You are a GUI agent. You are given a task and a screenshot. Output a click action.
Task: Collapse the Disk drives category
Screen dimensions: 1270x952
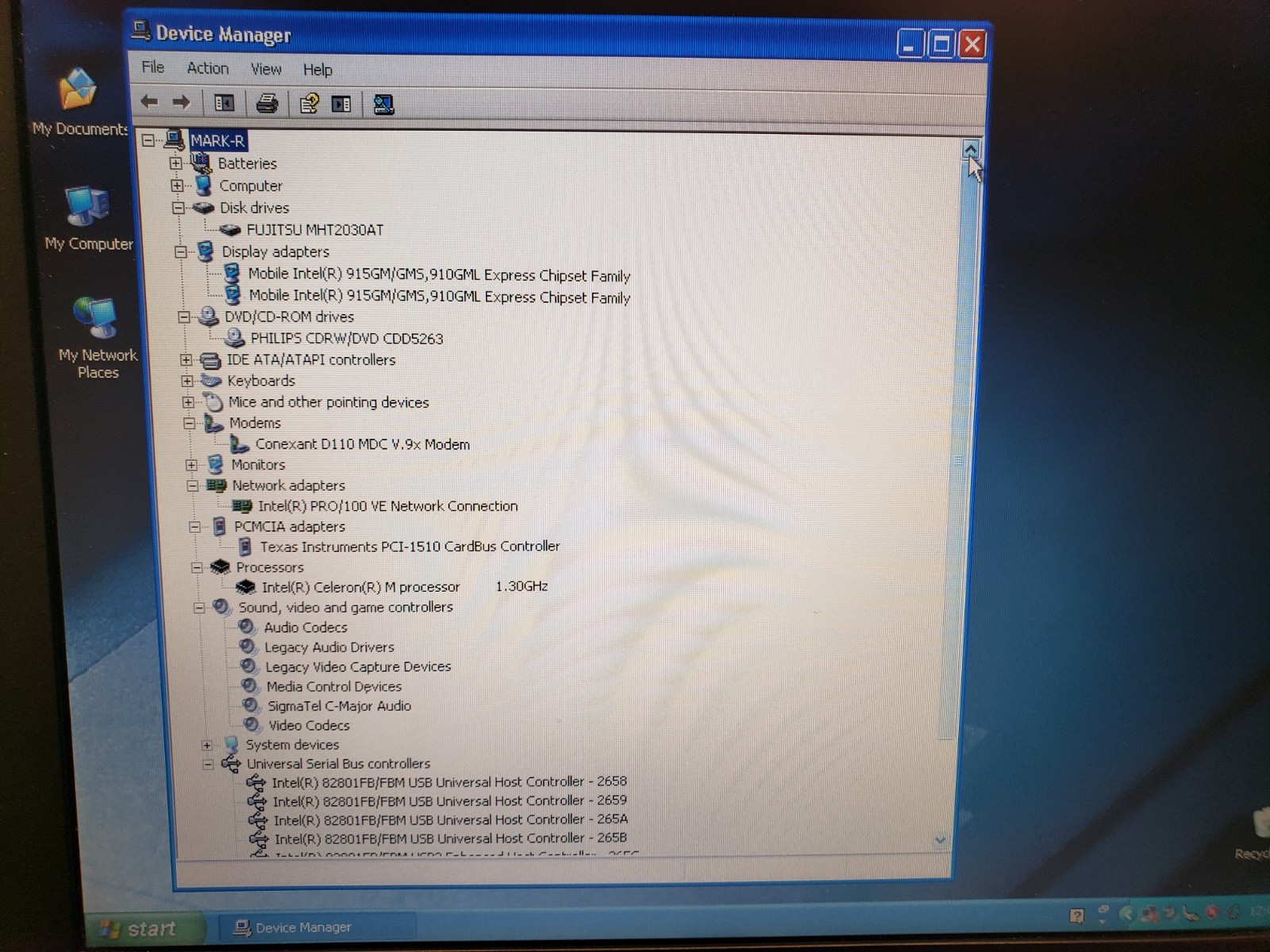click(x=179, y=208)
